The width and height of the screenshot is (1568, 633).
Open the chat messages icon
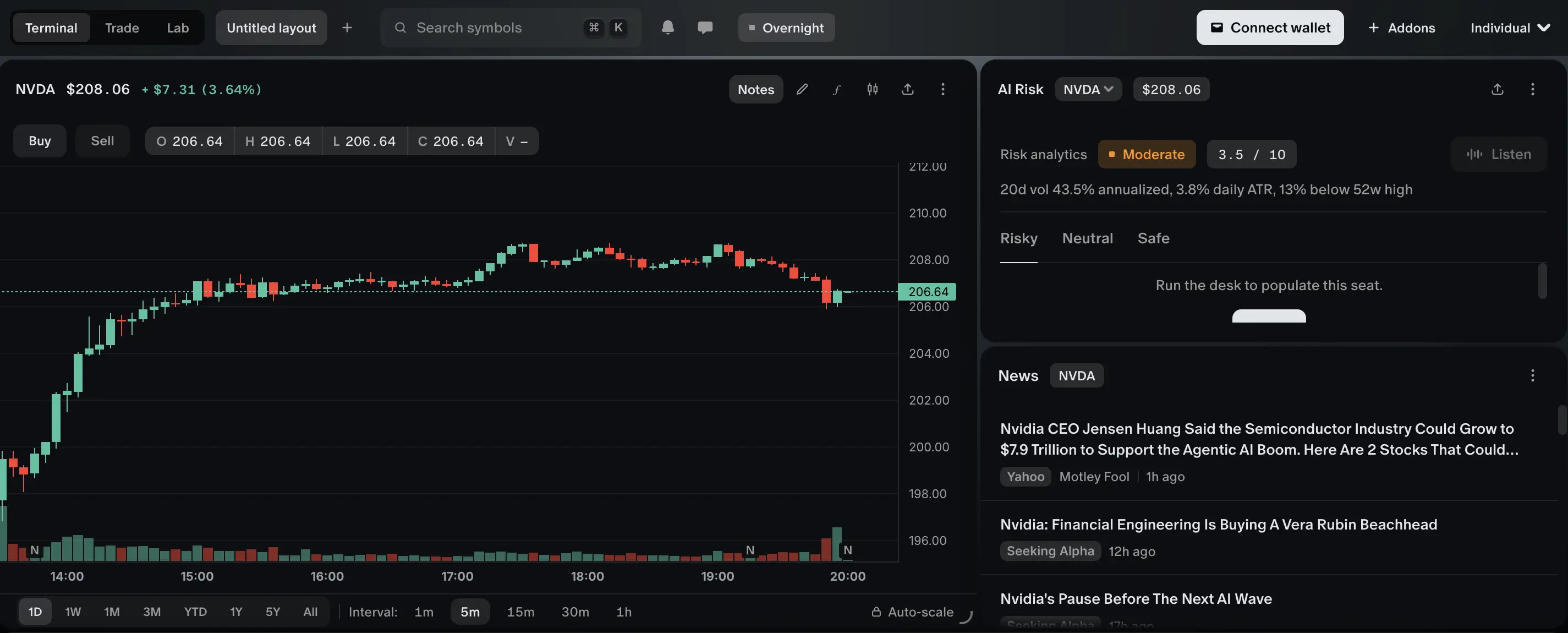pyautogui.click(x=705, y=28)
